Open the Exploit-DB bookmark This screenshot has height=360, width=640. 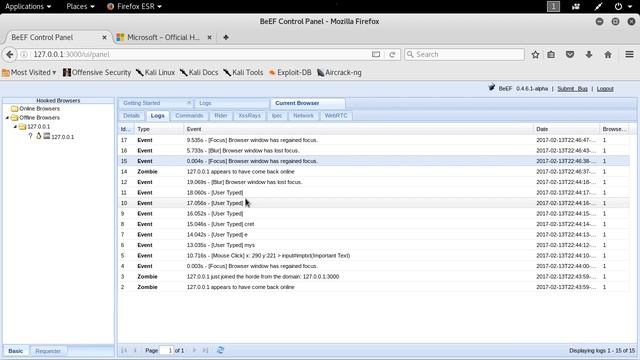click(x=290, y=72)
